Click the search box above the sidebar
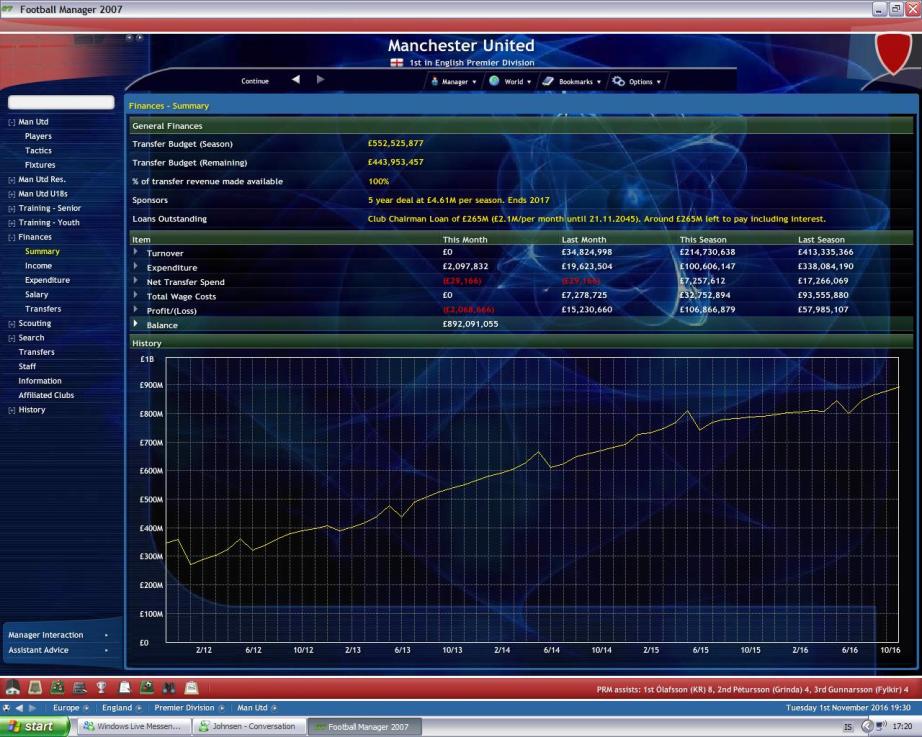Image resolution: width=922 pixels, height=737 pixels. pos(61,102)
